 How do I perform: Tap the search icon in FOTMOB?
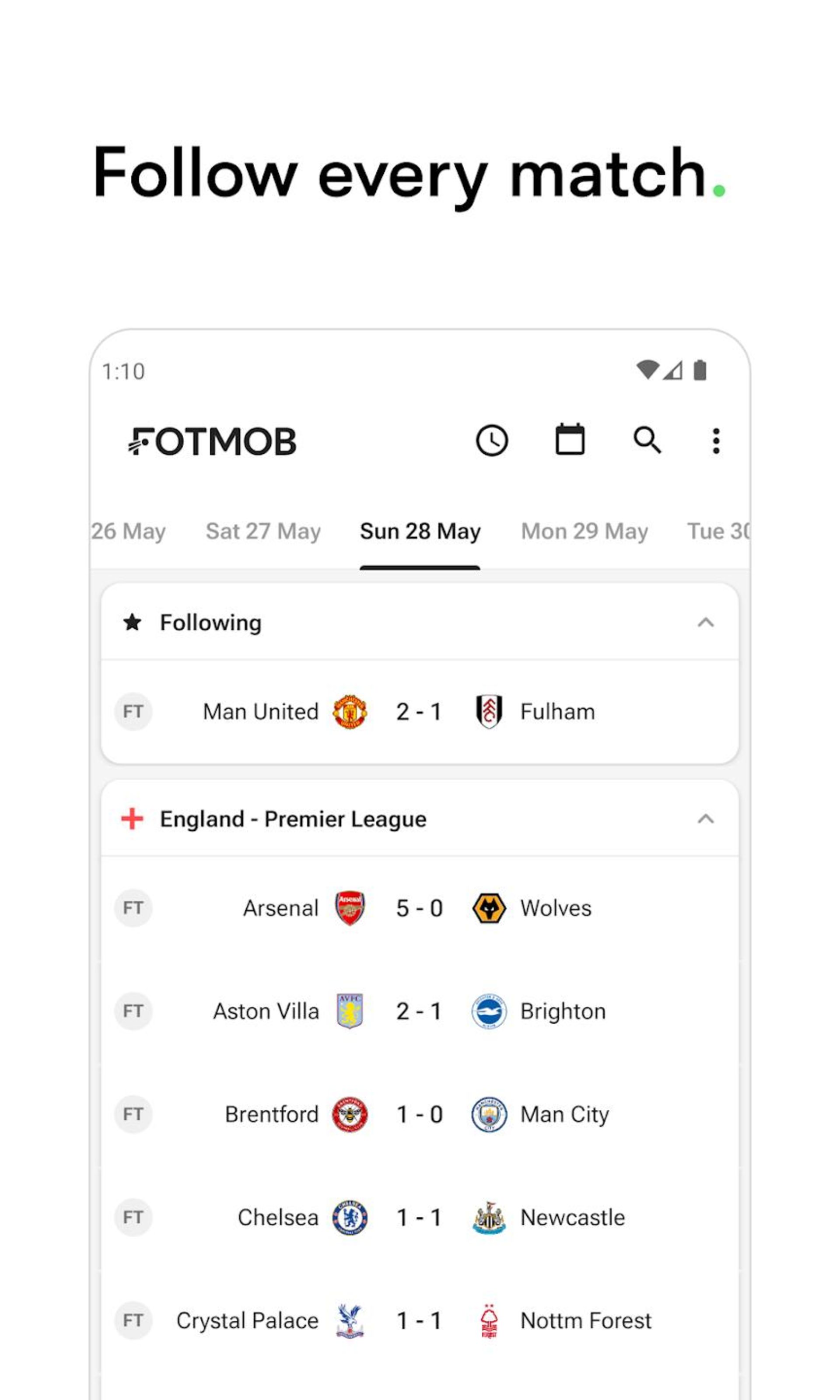pyautogui.click(x=648, y=440)
